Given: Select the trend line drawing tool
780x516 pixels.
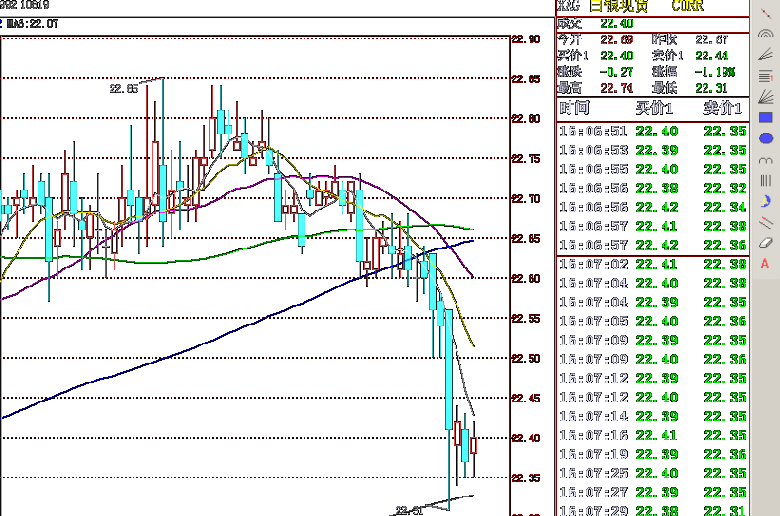Looking at the screenshot, I should pos(766,10).
